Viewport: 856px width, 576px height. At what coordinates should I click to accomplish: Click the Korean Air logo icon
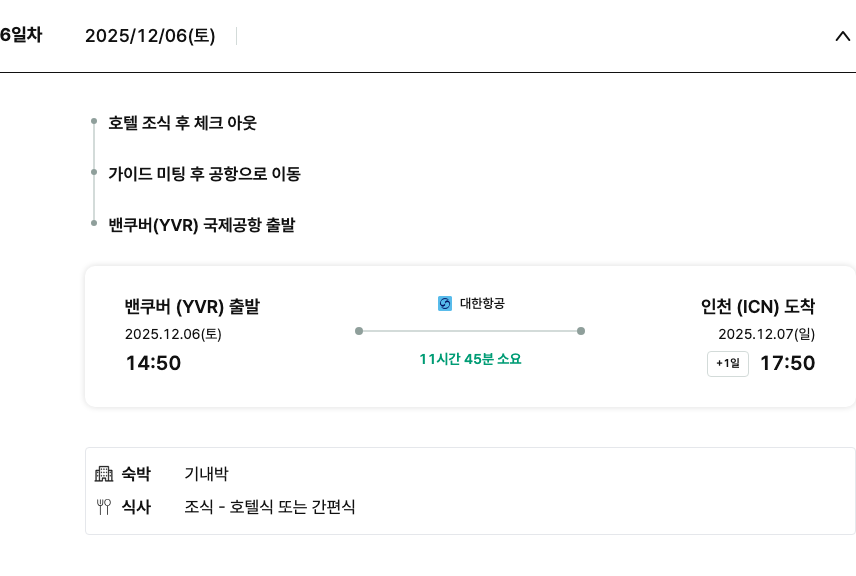point(445,303)
